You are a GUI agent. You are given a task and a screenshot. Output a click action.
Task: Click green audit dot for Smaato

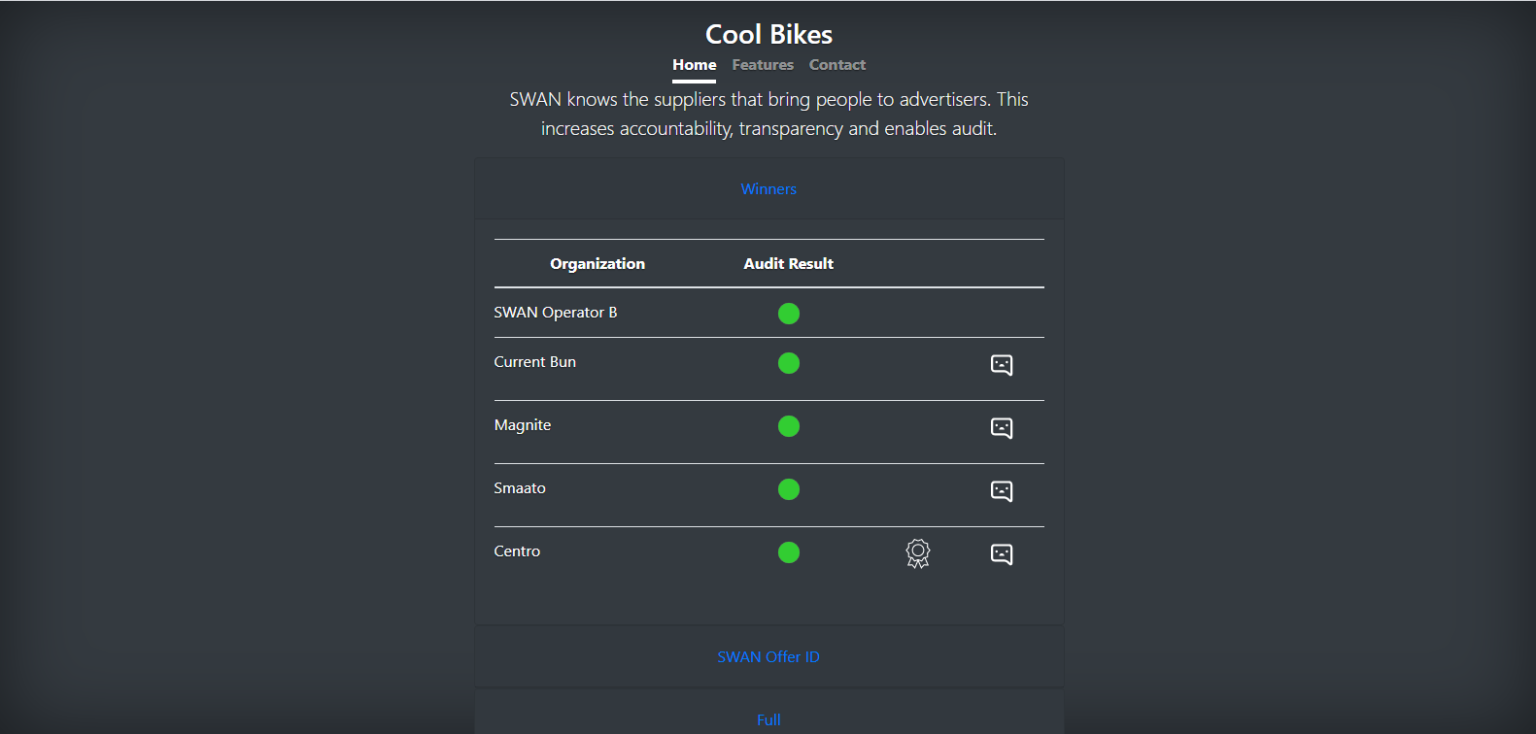pyautogui.click(x=789, y=489)
